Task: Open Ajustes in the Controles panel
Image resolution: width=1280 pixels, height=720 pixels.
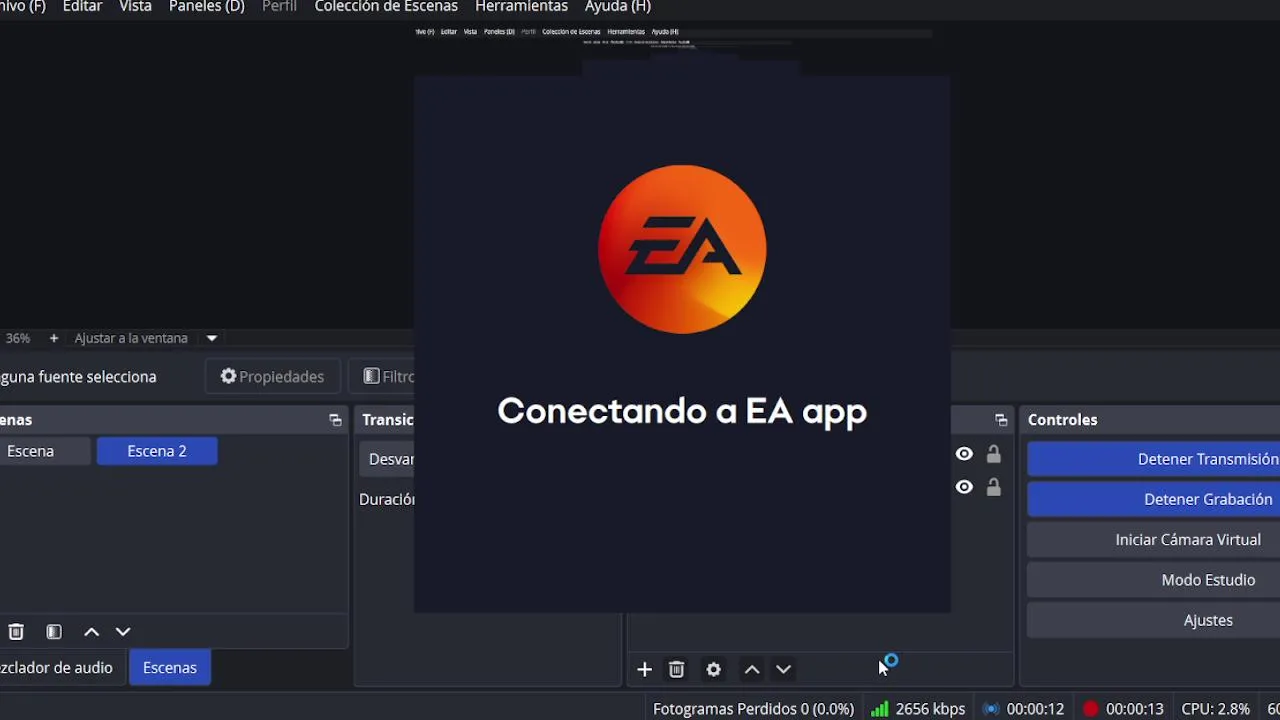Action: (1154, 620)
